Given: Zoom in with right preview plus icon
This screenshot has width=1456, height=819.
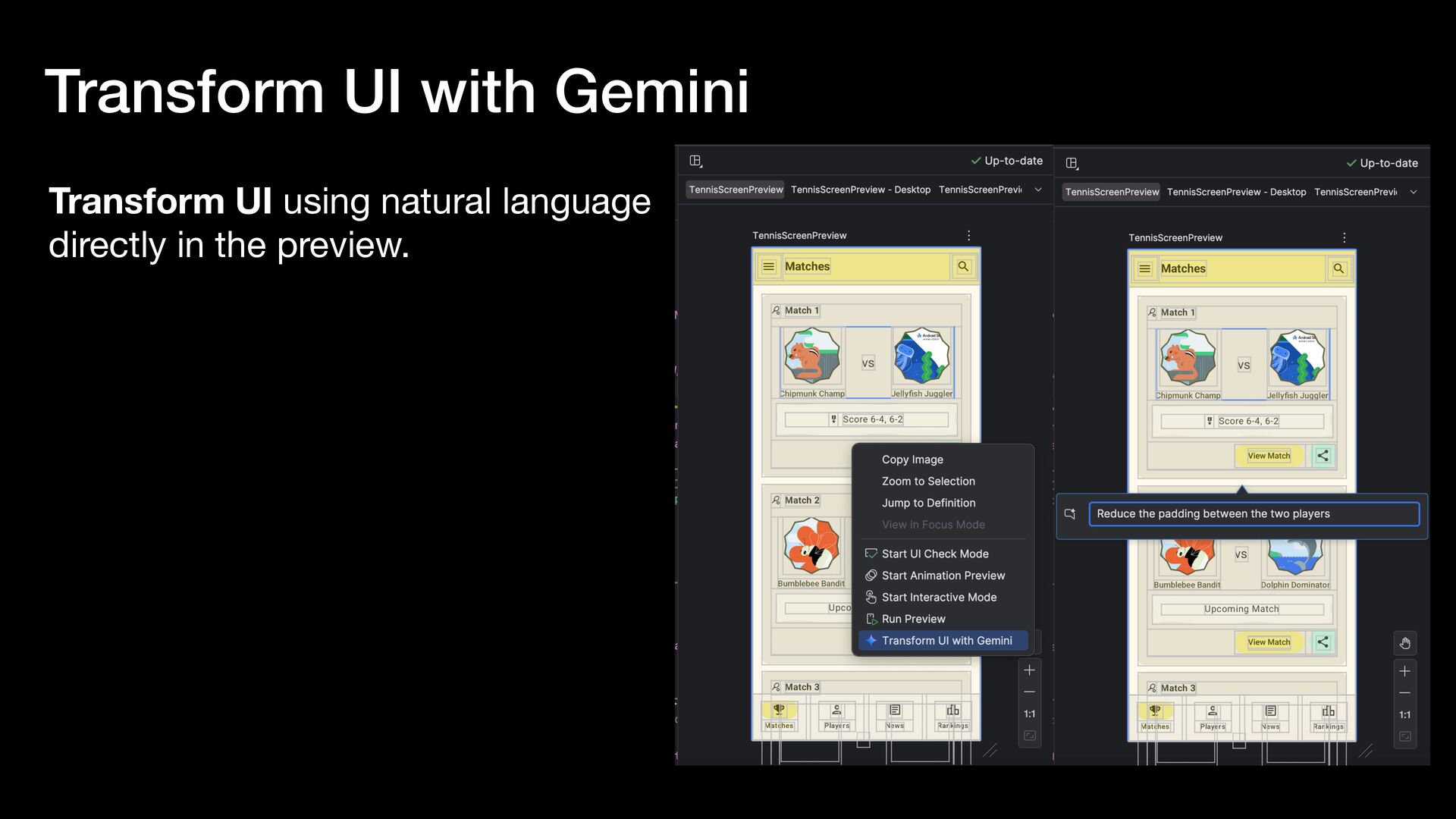Looking at the screenshot, I should tap(1404, 671).
